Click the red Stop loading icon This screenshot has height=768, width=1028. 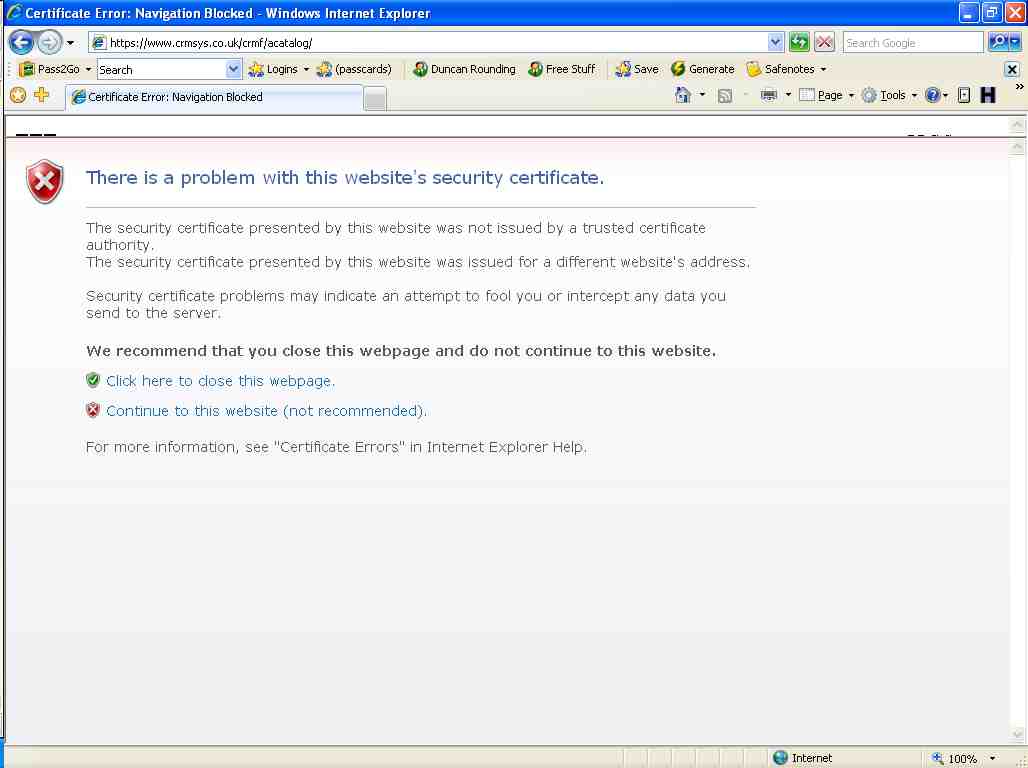pos(824,42)
